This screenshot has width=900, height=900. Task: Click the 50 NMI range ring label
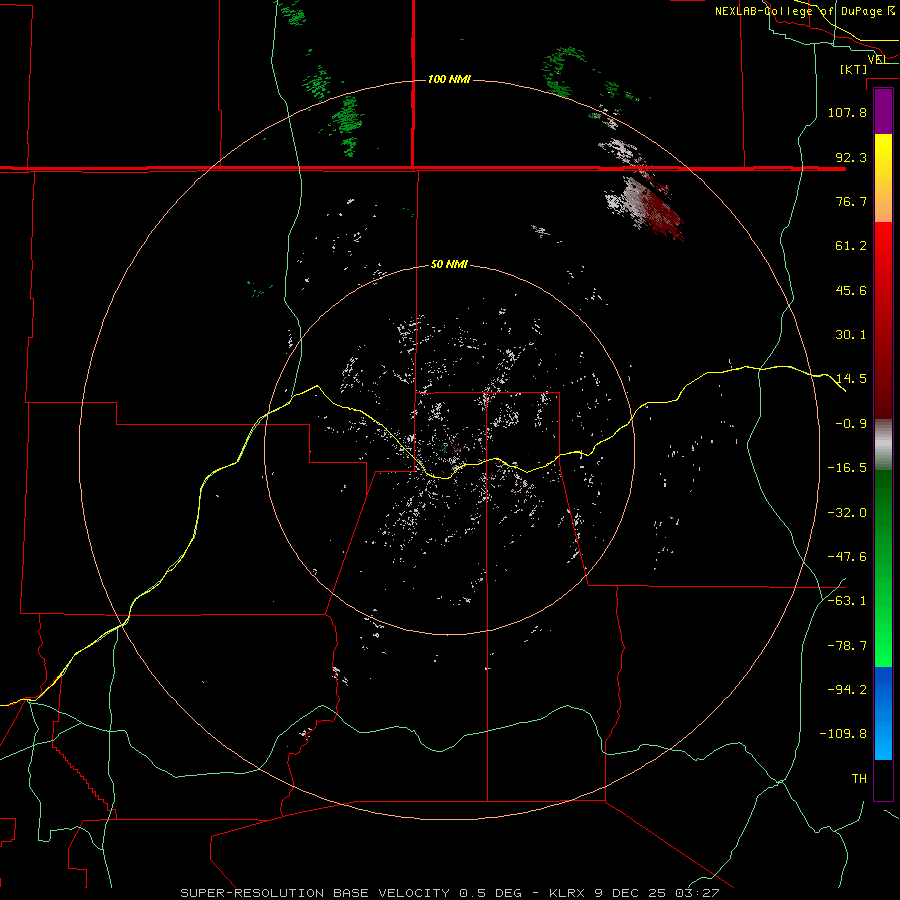[x=449, y=264]
